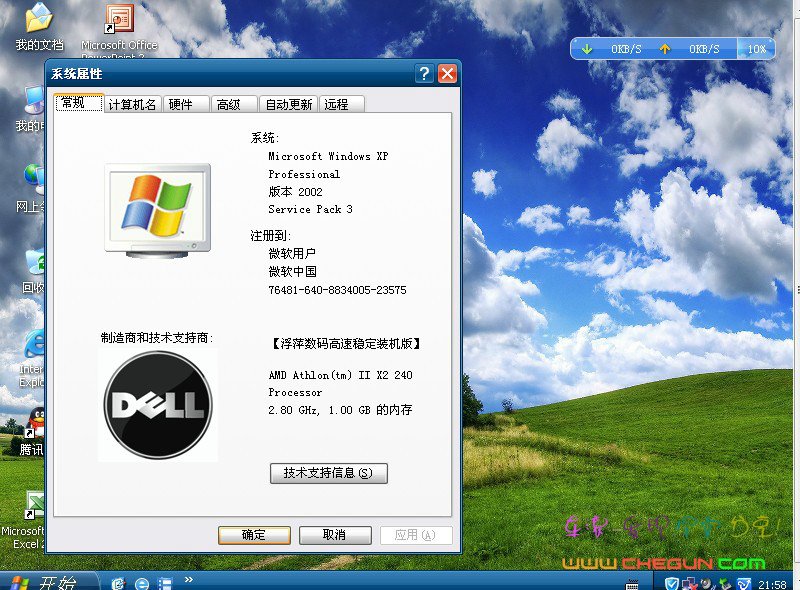Open the 高级 tab
Viewport: 800px width, 590px height.
point(234,104)
